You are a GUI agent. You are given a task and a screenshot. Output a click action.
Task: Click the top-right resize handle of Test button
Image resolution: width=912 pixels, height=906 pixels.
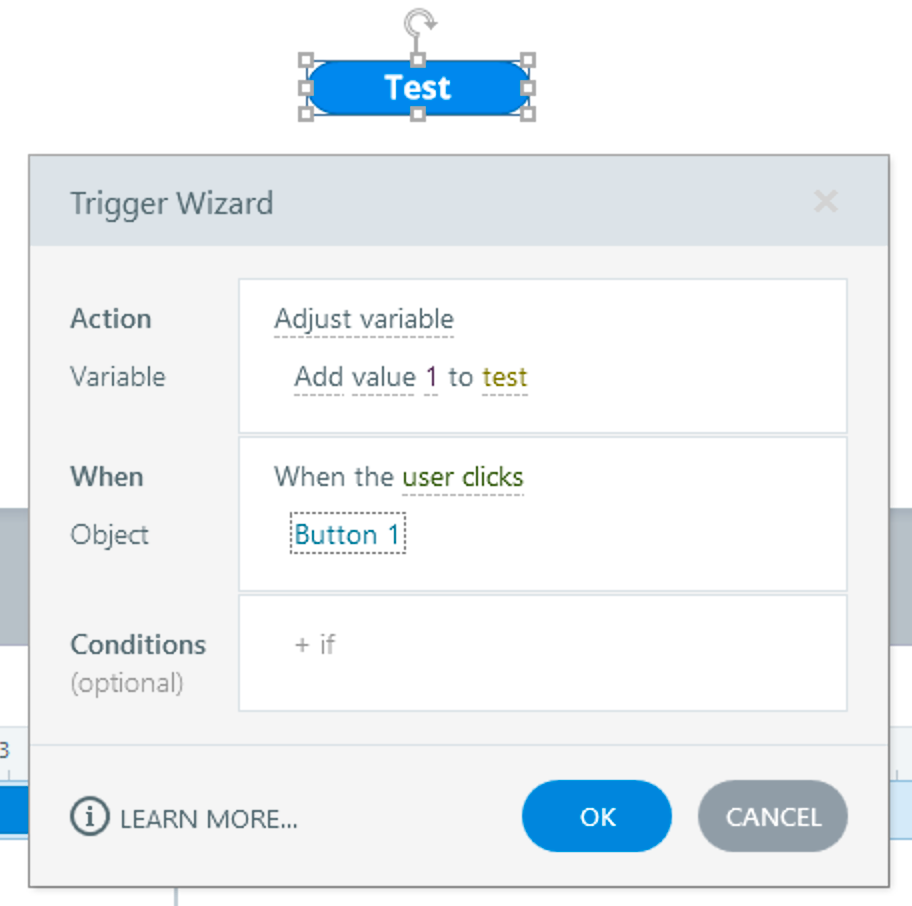coord(528,60)
